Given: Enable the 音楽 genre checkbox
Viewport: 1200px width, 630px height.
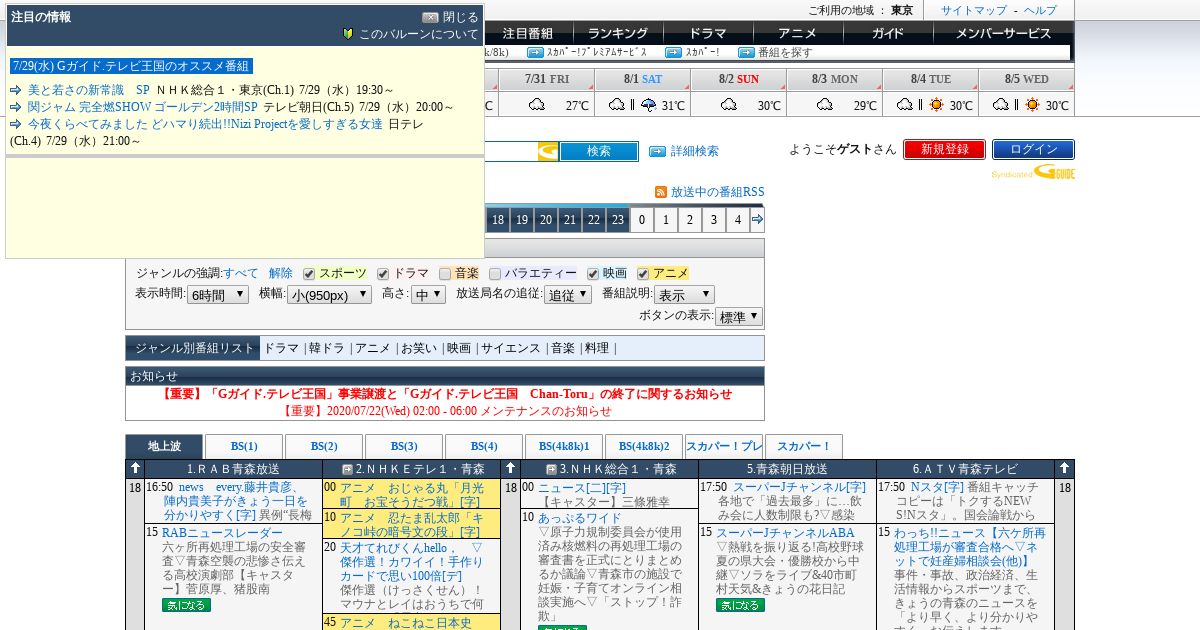Looking at the screenshot, I should click(445, 274).
